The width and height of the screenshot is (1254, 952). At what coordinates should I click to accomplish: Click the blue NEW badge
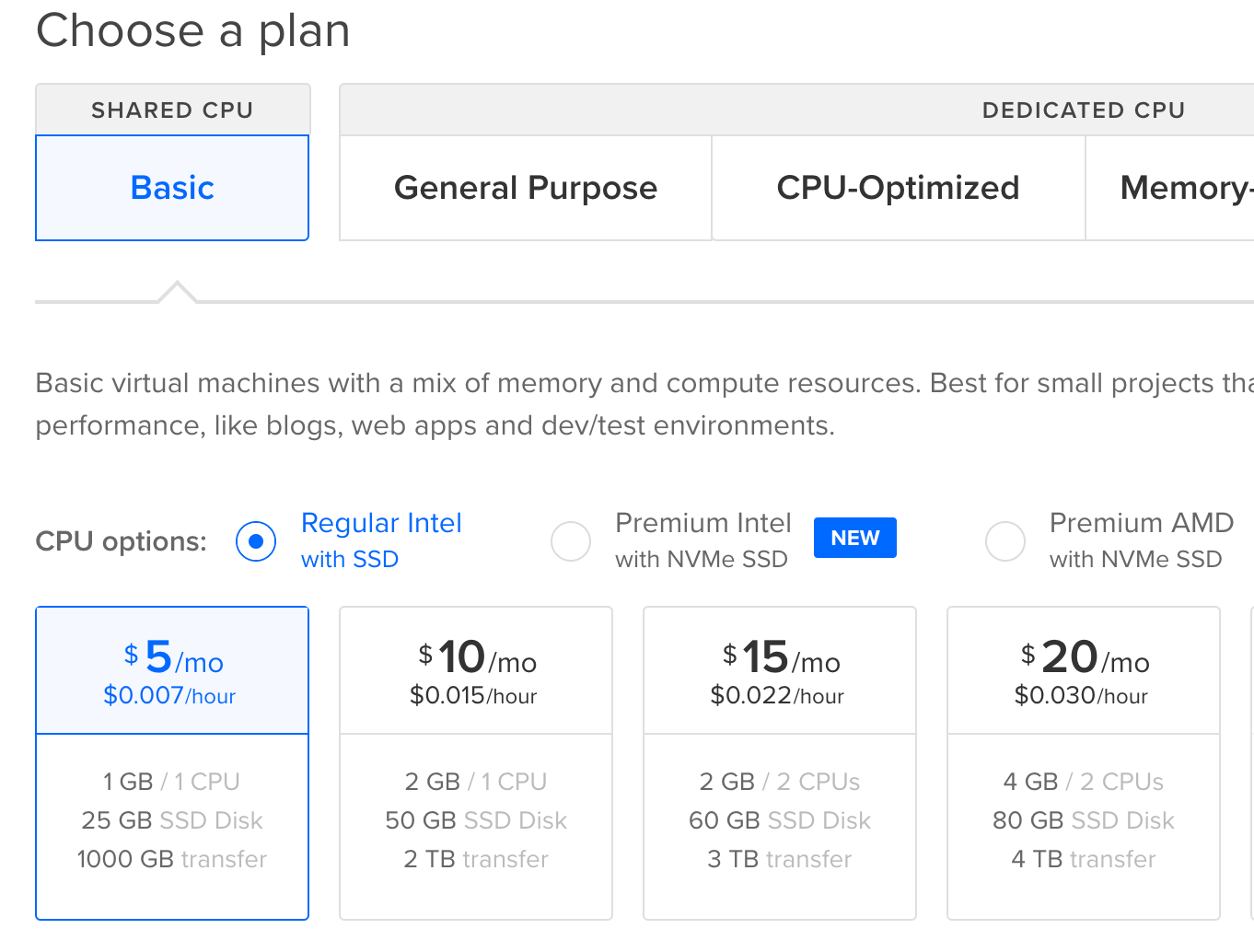[x=854, y=538]
